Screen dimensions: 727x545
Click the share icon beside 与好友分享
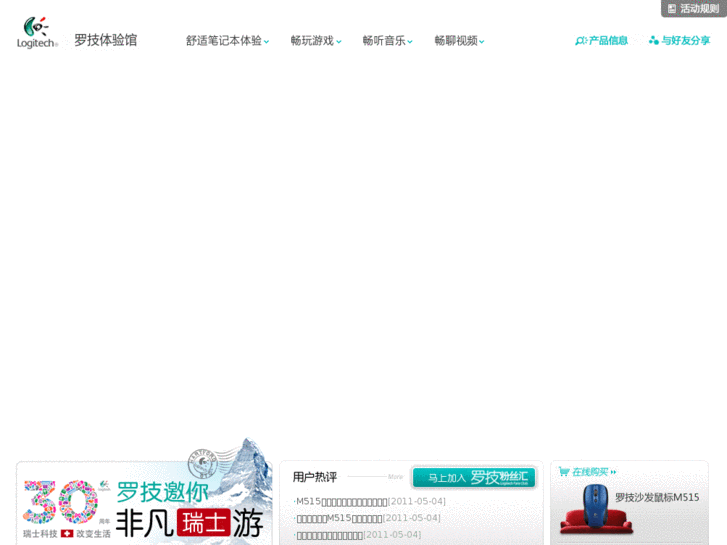point(654,40)
